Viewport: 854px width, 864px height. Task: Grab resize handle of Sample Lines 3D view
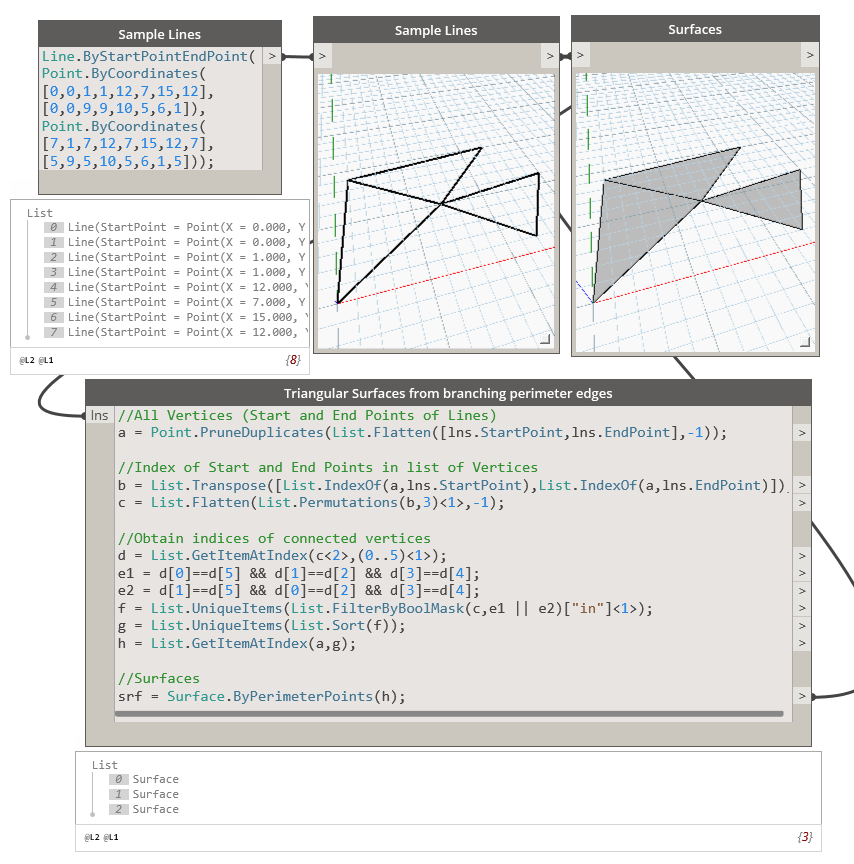[545, 341]
